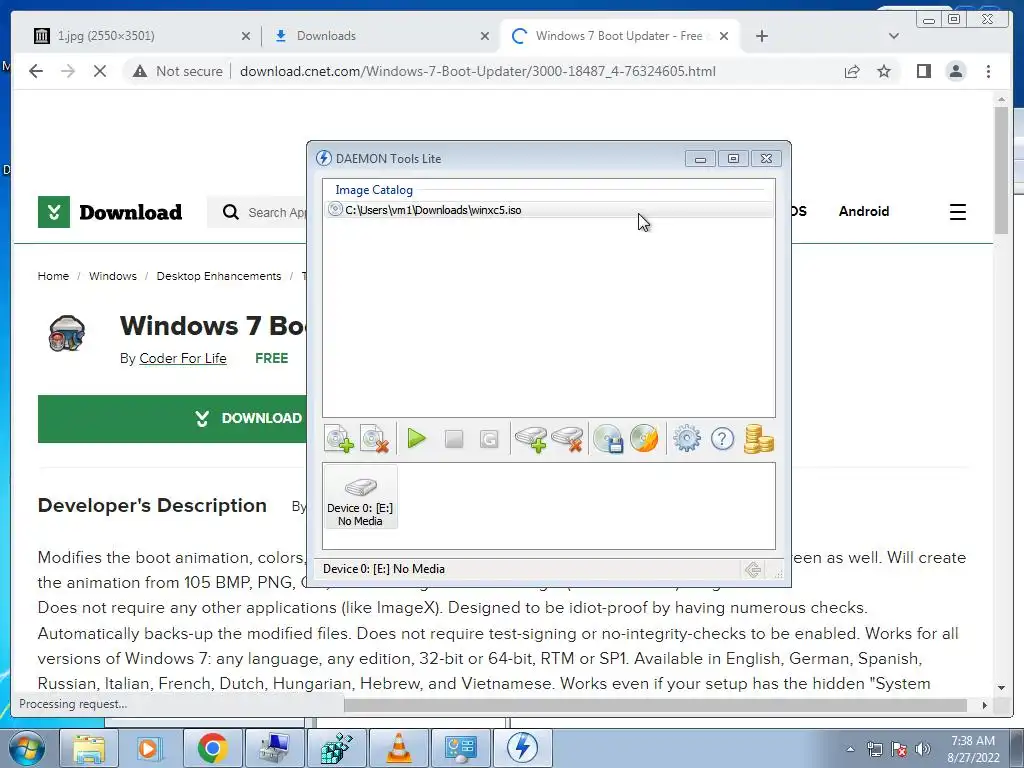
Task: Click the Windows 7 Boot Updater app icon
Action: pos(67,333)
